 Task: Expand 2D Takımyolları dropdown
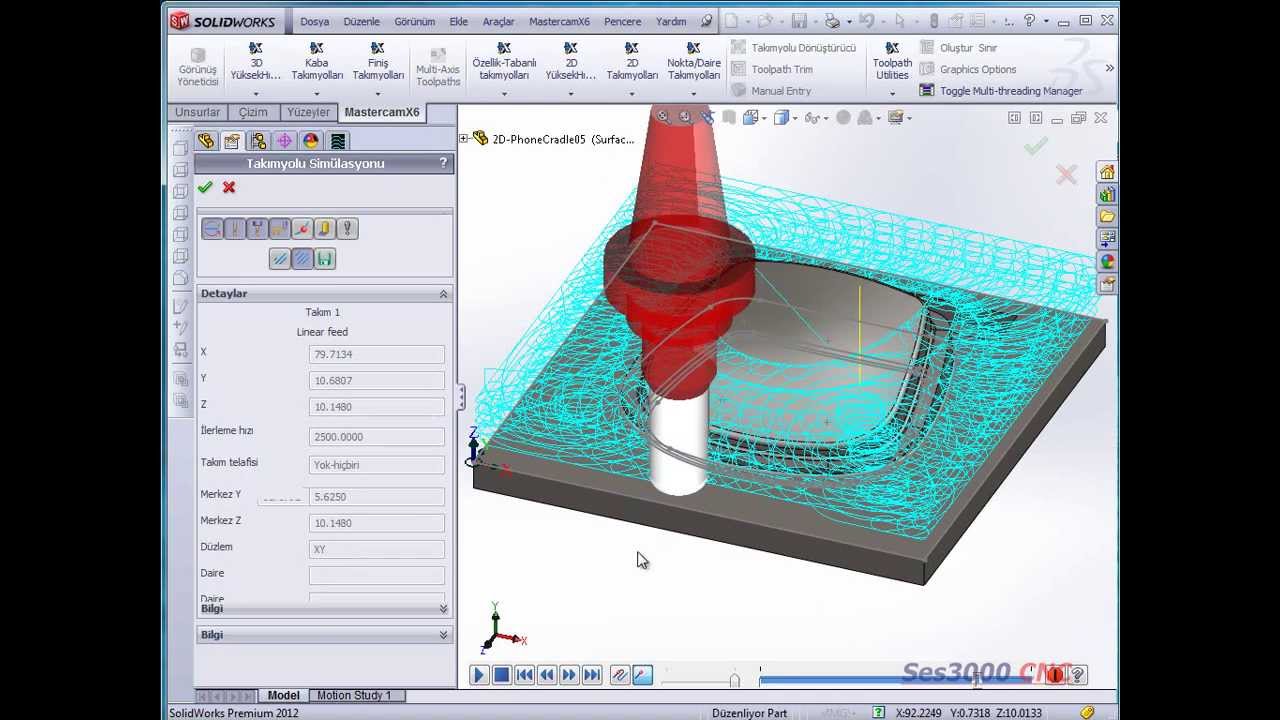632,95
